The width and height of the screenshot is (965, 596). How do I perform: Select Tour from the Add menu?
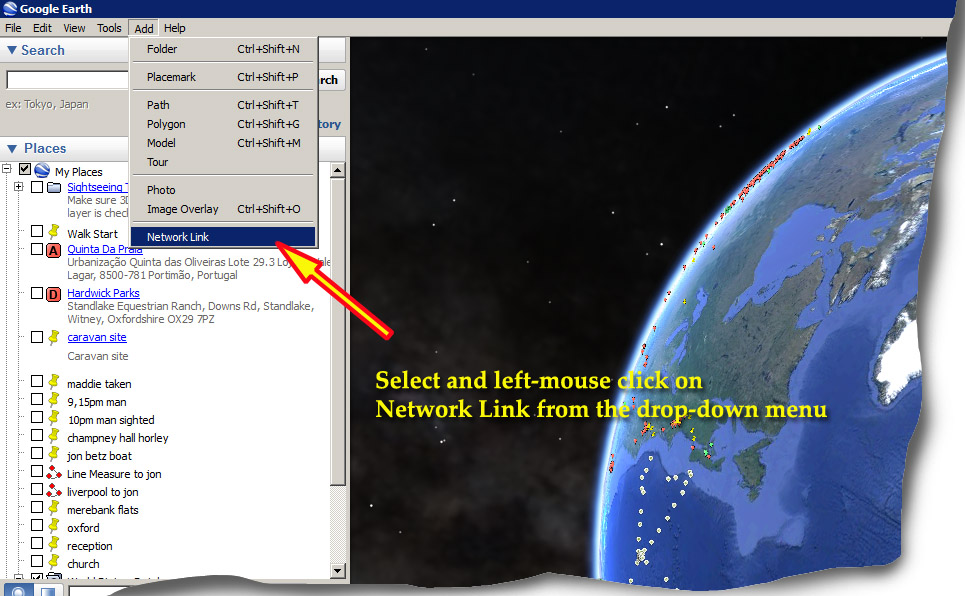(223, 162)
